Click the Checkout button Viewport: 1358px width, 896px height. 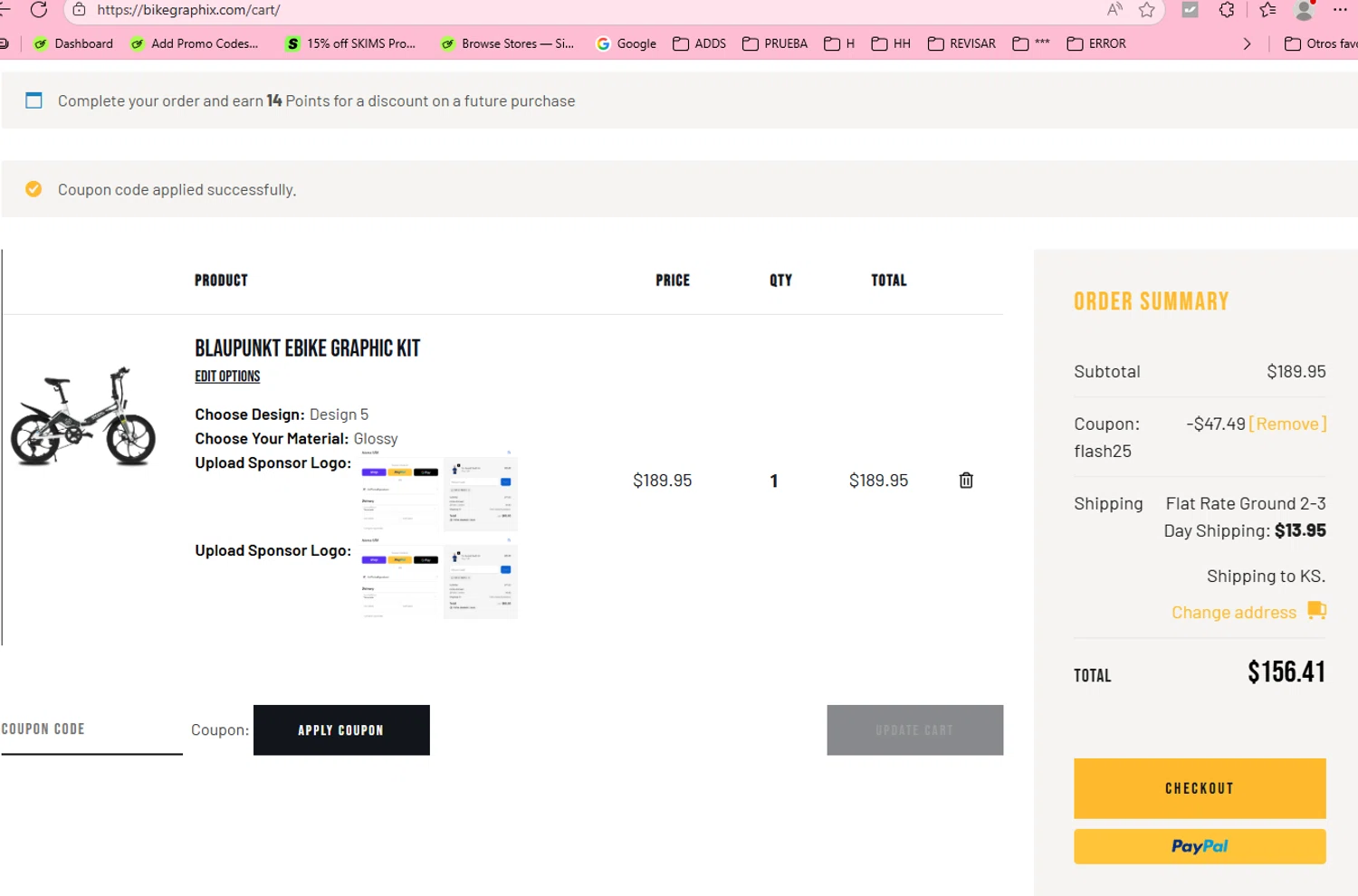pos(1200,788)
